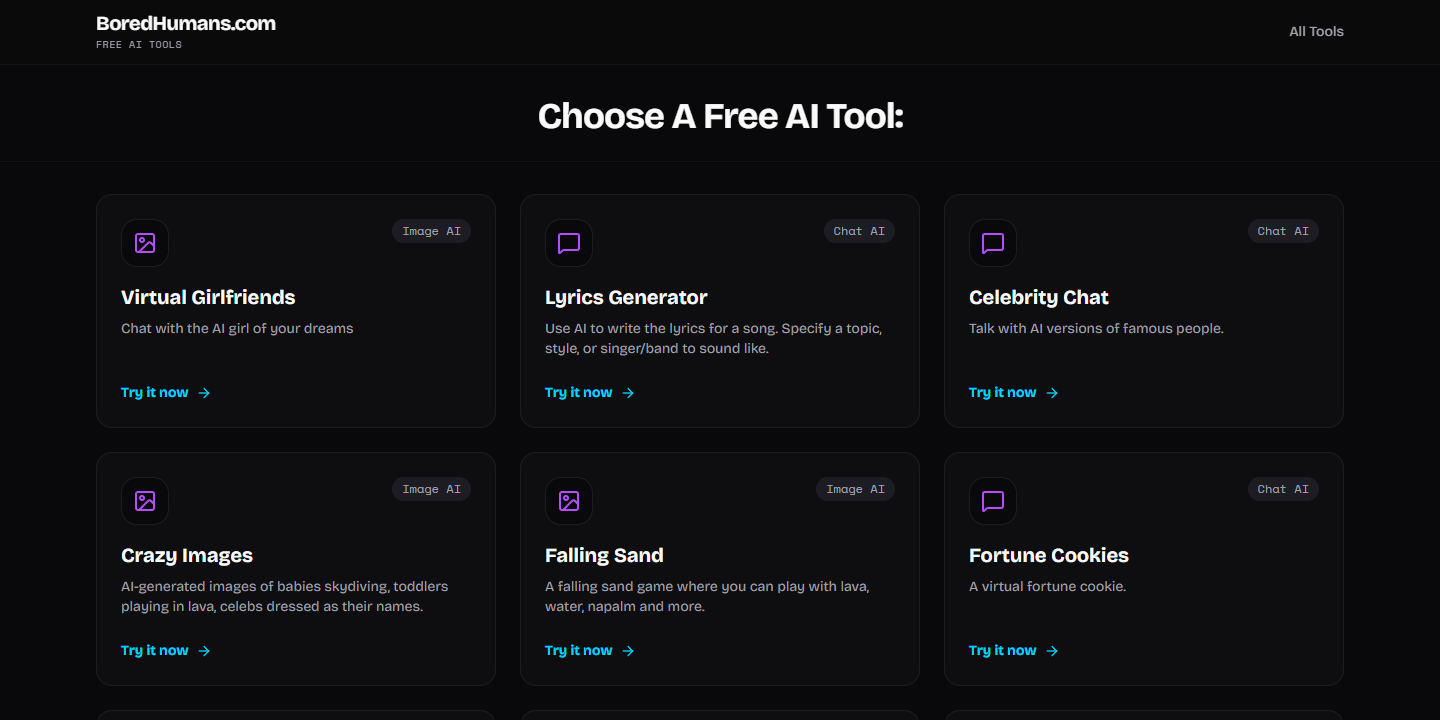Click the Celebrity Chat bubble icon
This screenshot has width=1440, height=720.
pyautogui.click(x=993, y=243)
